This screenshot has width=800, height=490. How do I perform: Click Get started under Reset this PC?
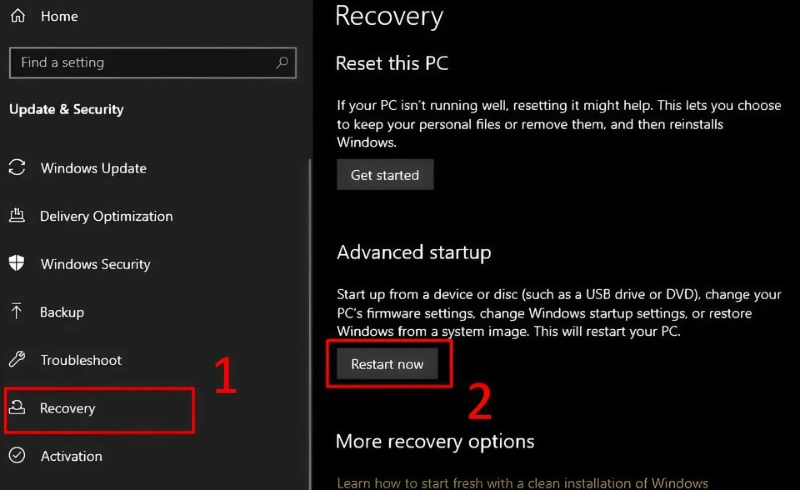385,175
